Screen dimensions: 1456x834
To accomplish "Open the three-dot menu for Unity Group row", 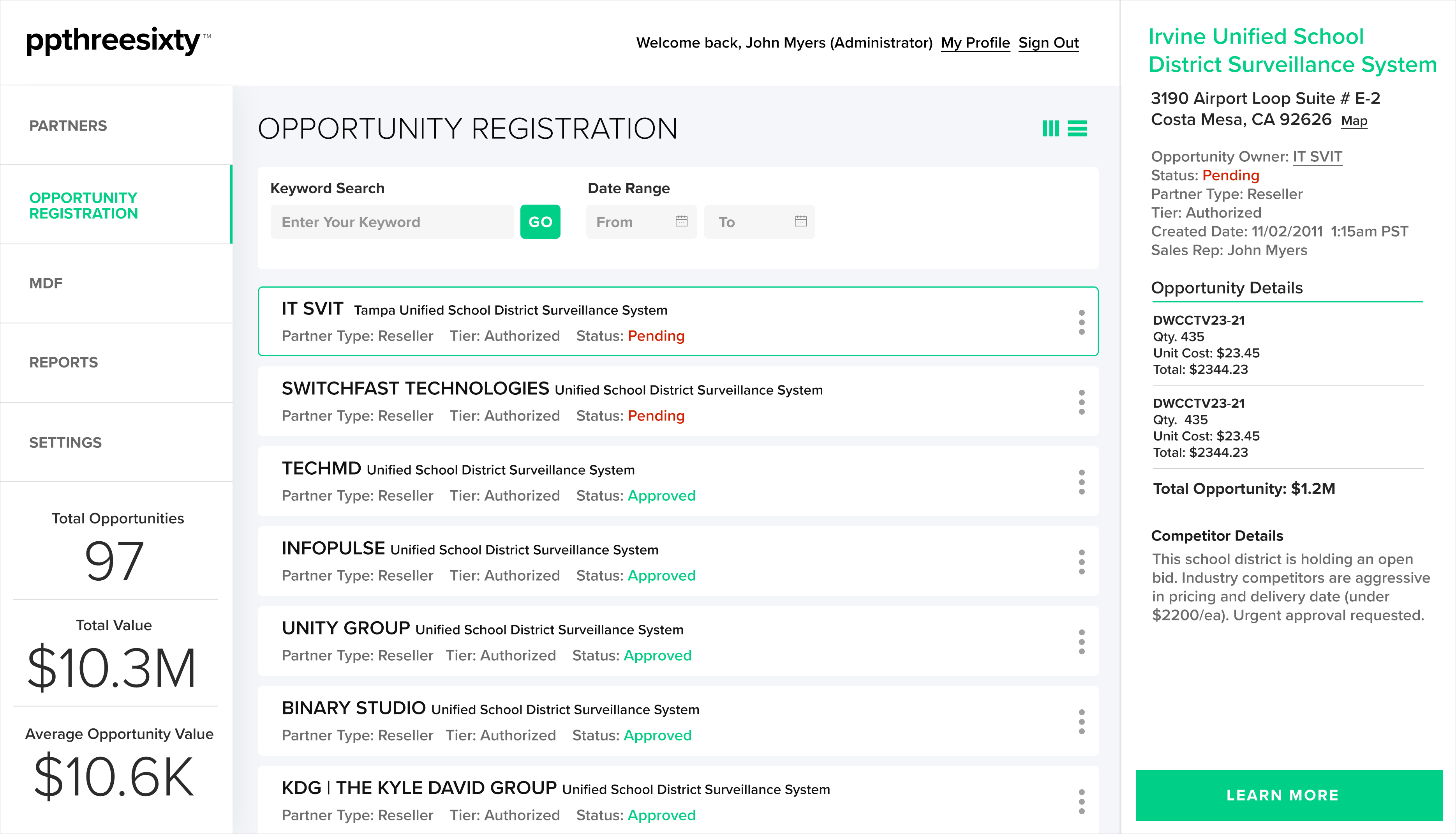I will (1082, 642).
